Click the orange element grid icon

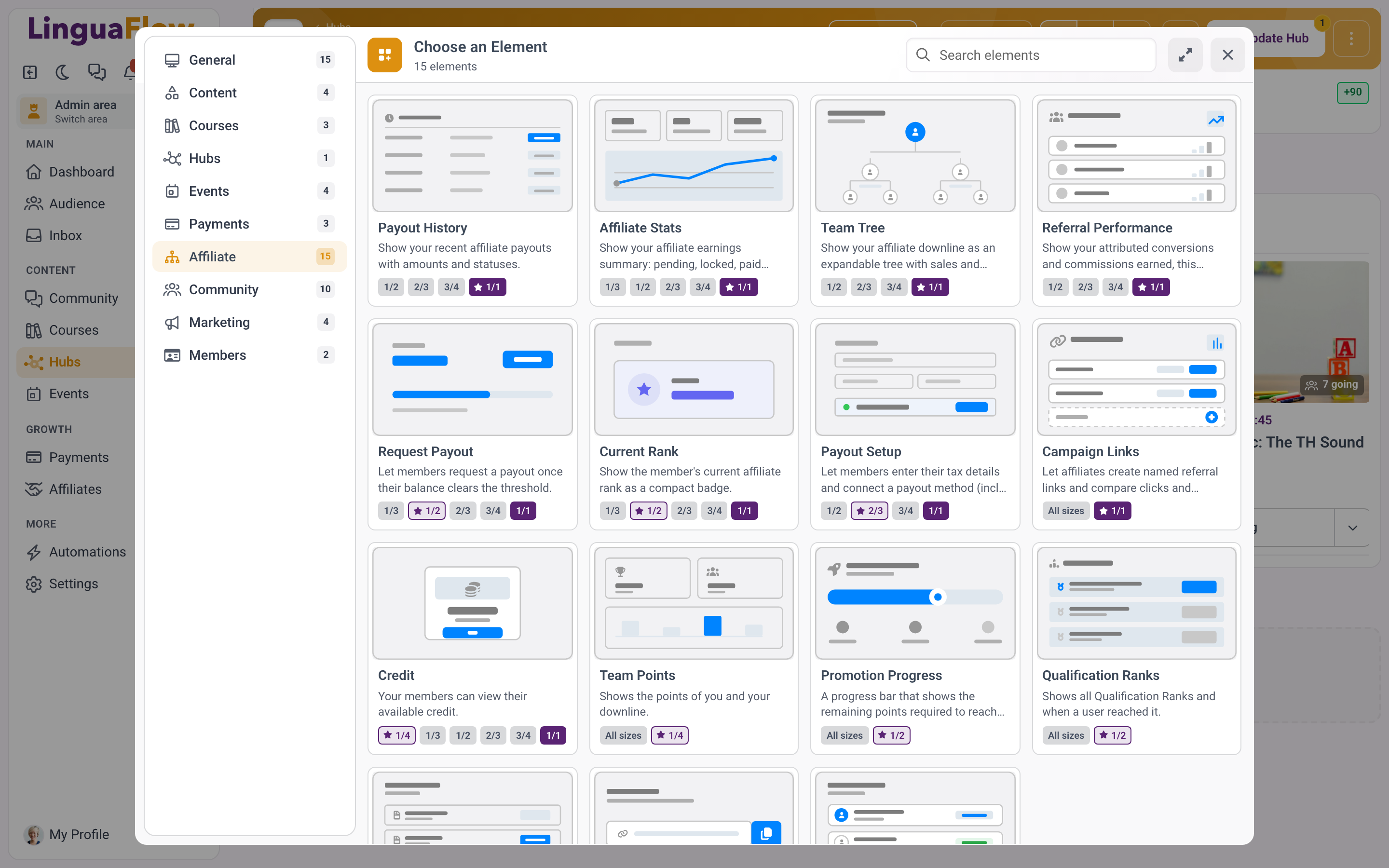384,55
